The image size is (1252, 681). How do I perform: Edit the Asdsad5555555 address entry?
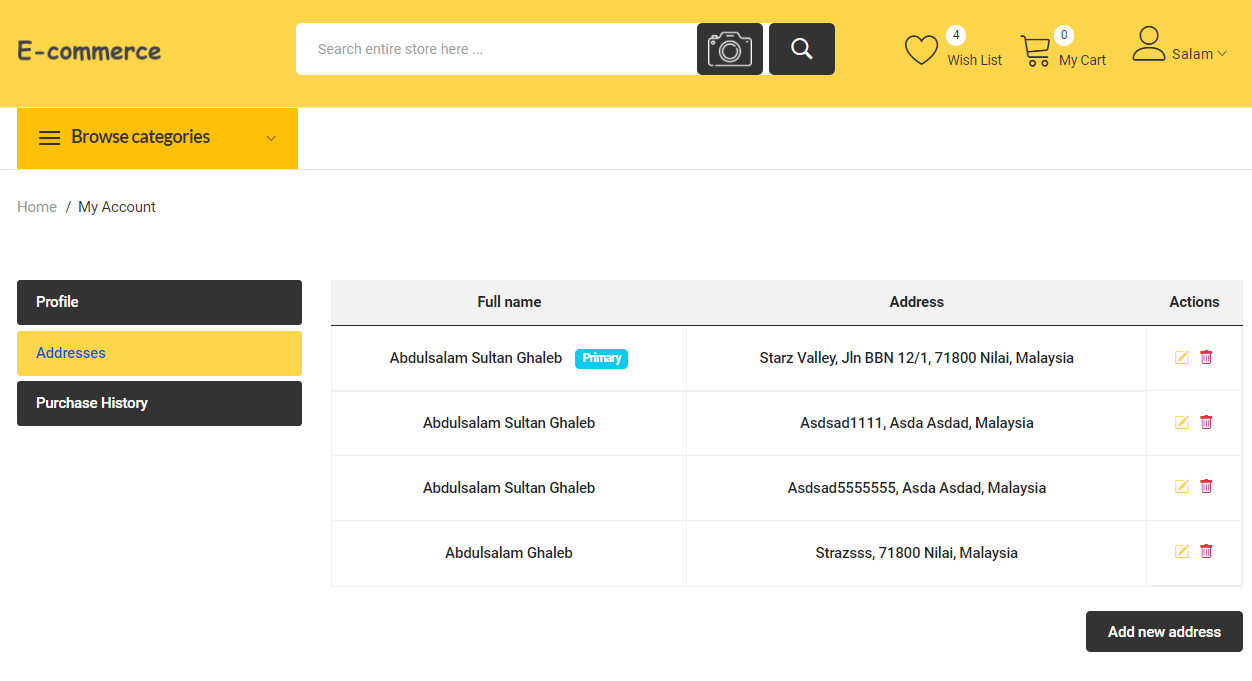(1181, 487)
